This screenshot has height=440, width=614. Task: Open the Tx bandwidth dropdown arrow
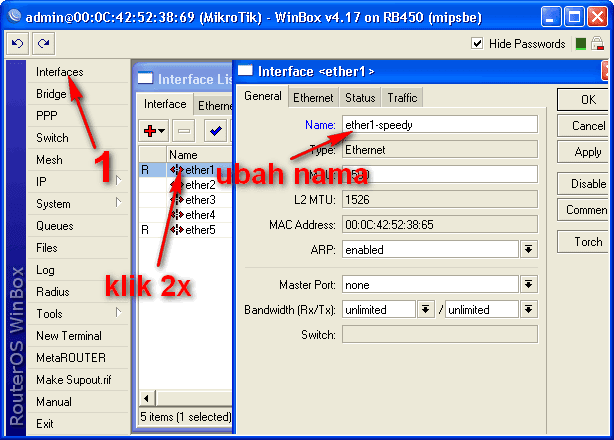tap(528, 310)
